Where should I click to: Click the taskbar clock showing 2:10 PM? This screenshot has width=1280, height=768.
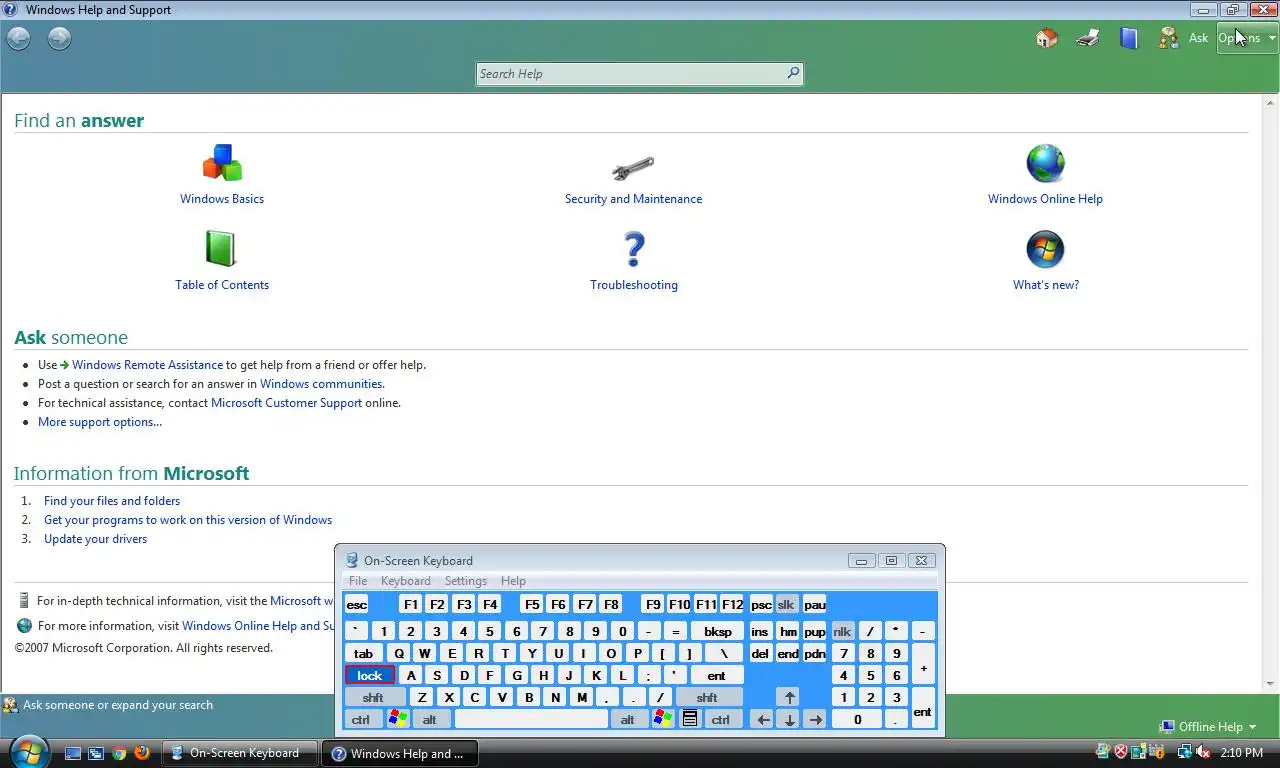coord(1241,753)
